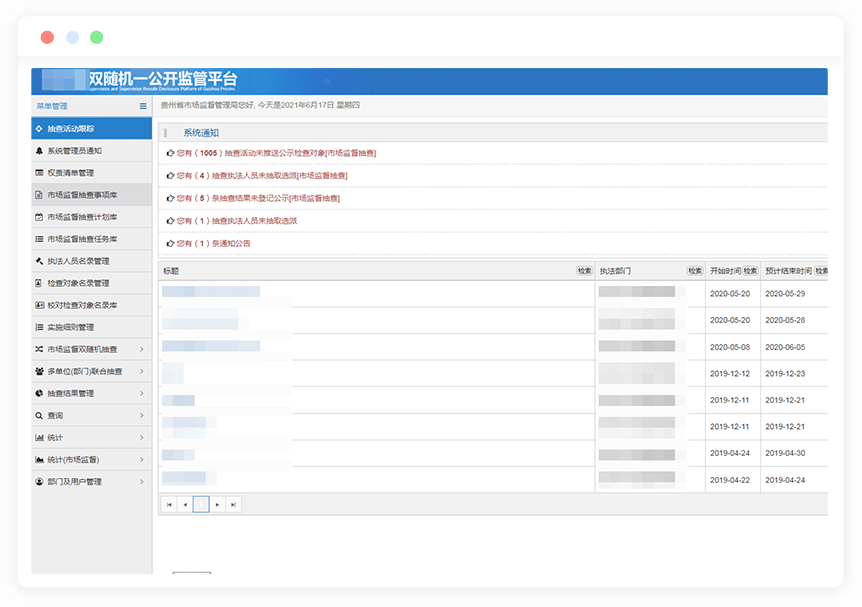The height and width of the screenshot is (607, 862).
Task: Click the hamburger icon beside 菜单管理
Action: (143, 106)
